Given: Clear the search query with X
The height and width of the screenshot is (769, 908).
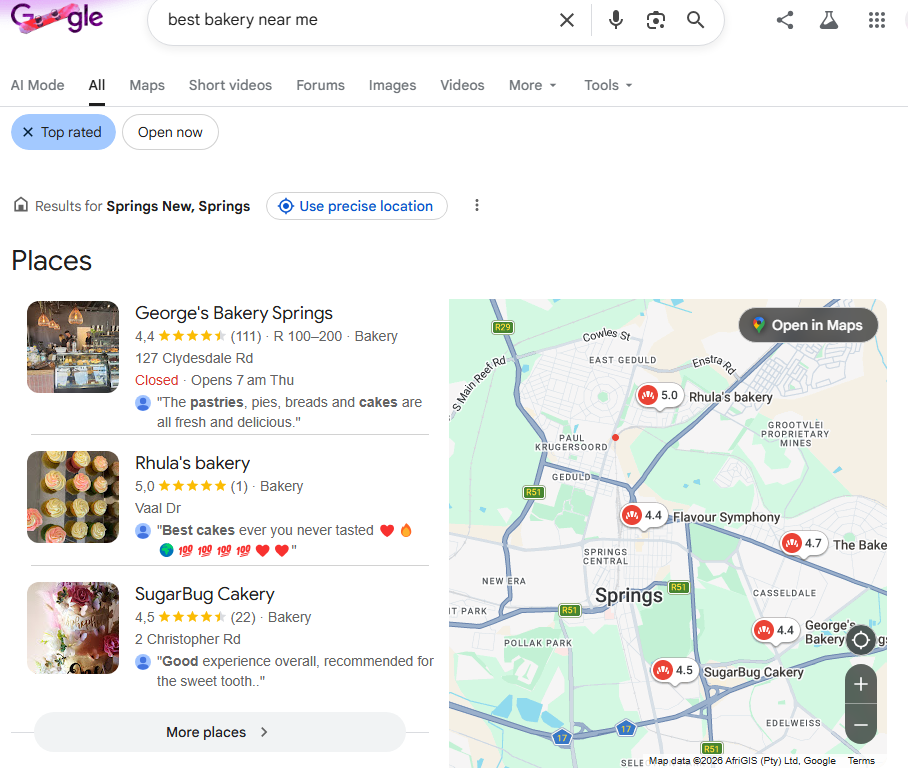Looking at the screenshot, I should pos(567,20).
